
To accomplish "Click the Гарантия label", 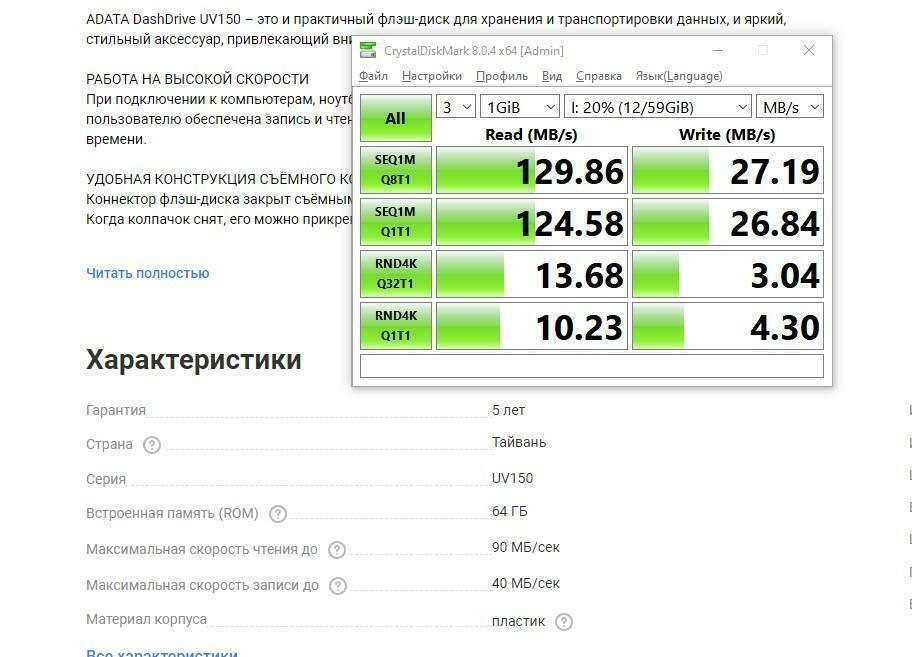I will pos(116,410).
